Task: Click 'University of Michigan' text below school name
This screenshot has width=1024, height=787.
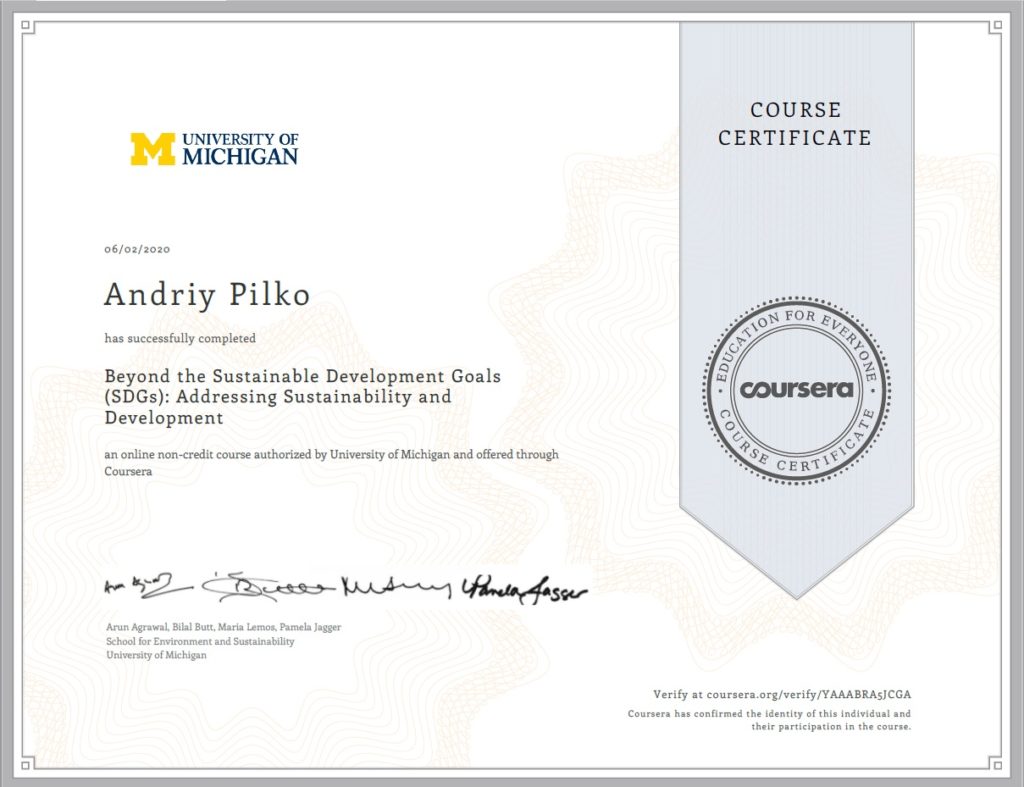Action: coord(156,655)
